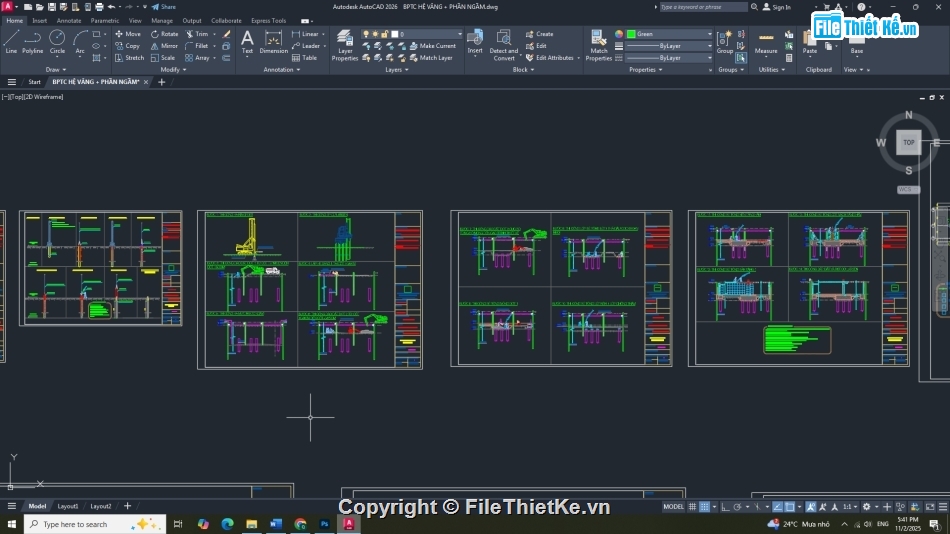This screenshot has height=534, width=950.
Task: Pick the Match Properties tool
Action: 598,45
